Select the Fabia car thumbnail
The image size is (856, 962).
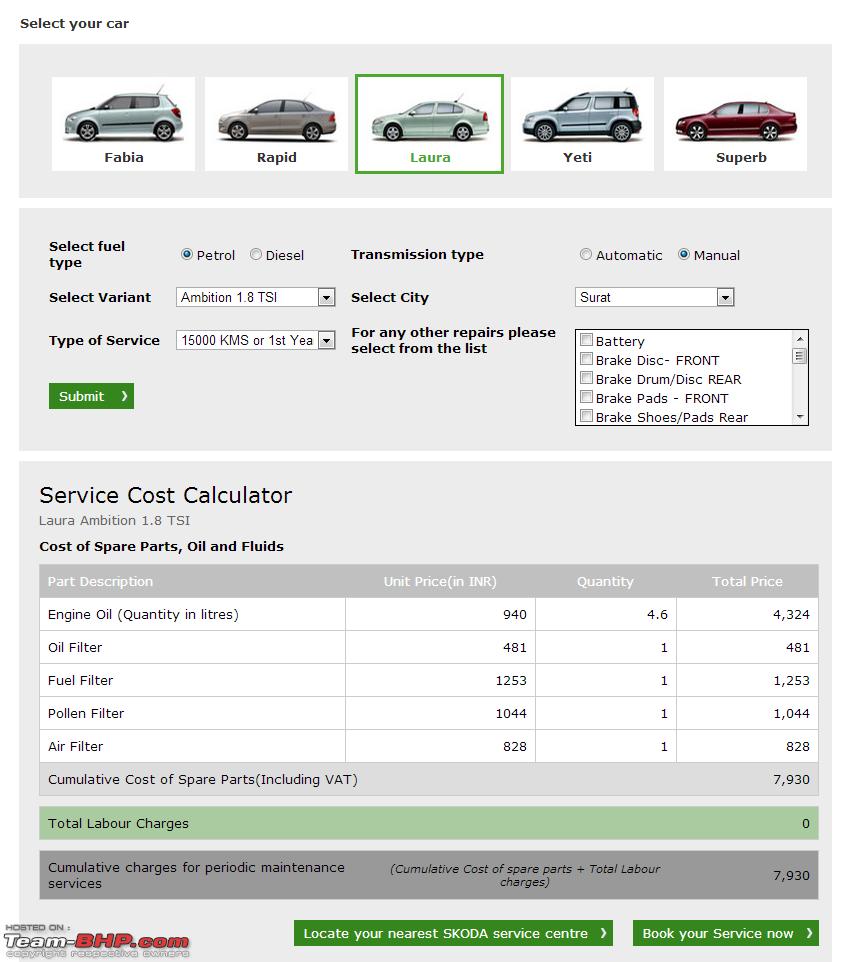click(x=123, y=124)
